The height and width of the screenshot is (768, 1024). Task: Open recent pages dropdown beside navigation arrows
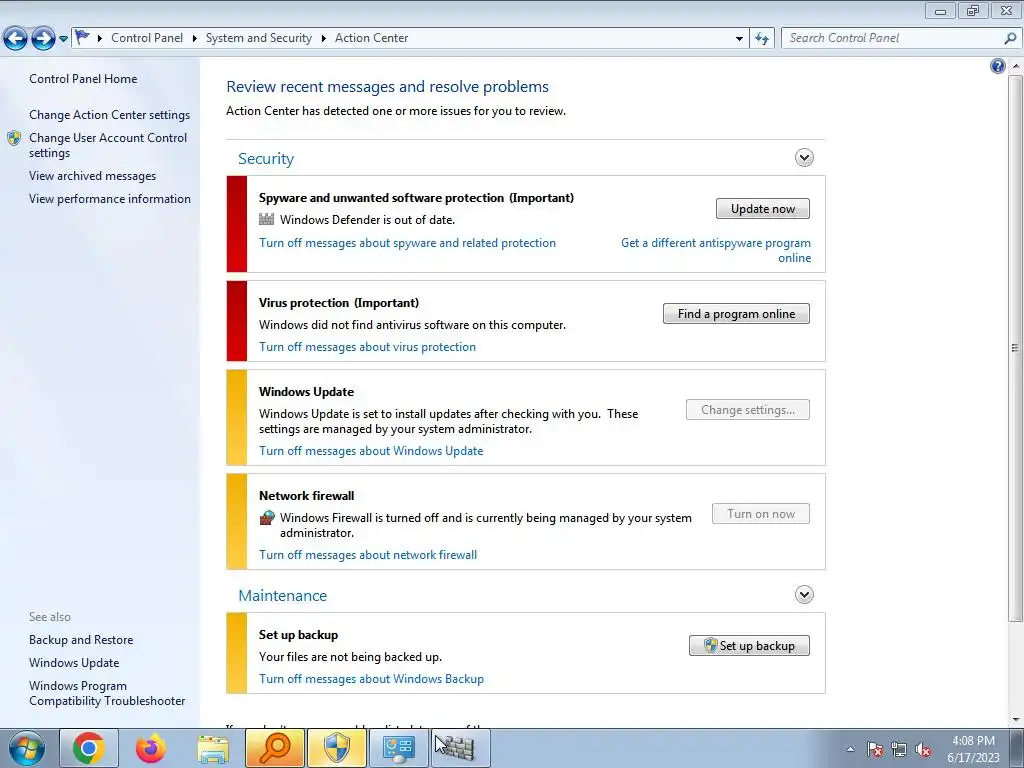(63, 39)
